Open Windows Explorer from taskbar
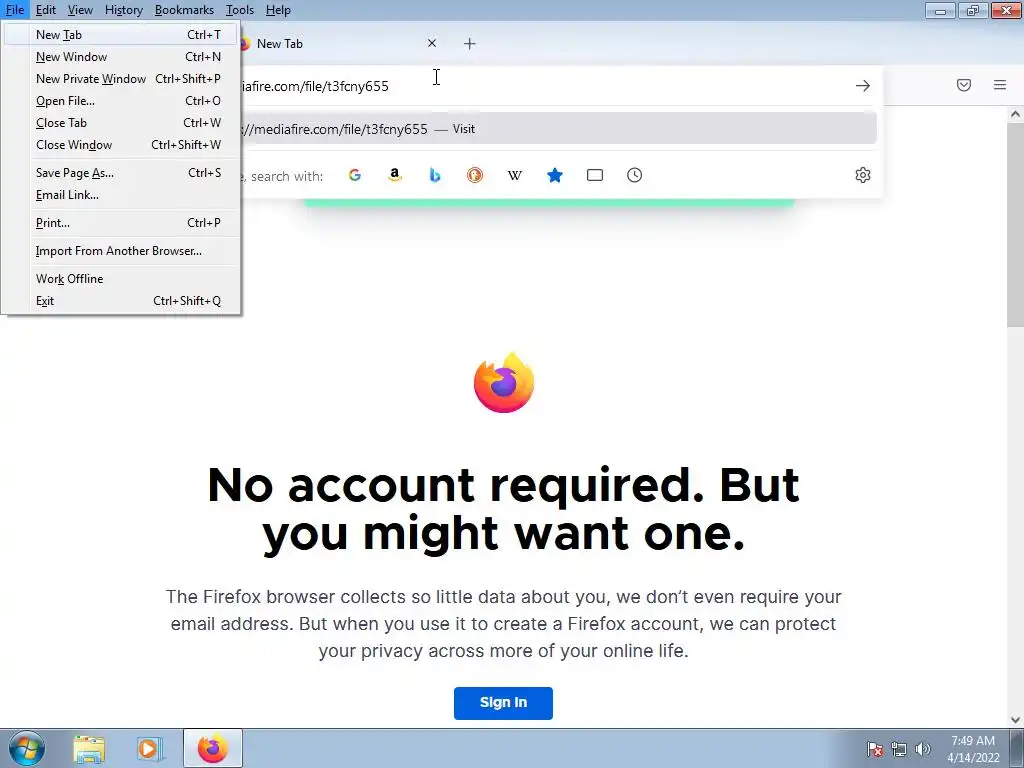 pyautogui.click(x=89, y=749)
